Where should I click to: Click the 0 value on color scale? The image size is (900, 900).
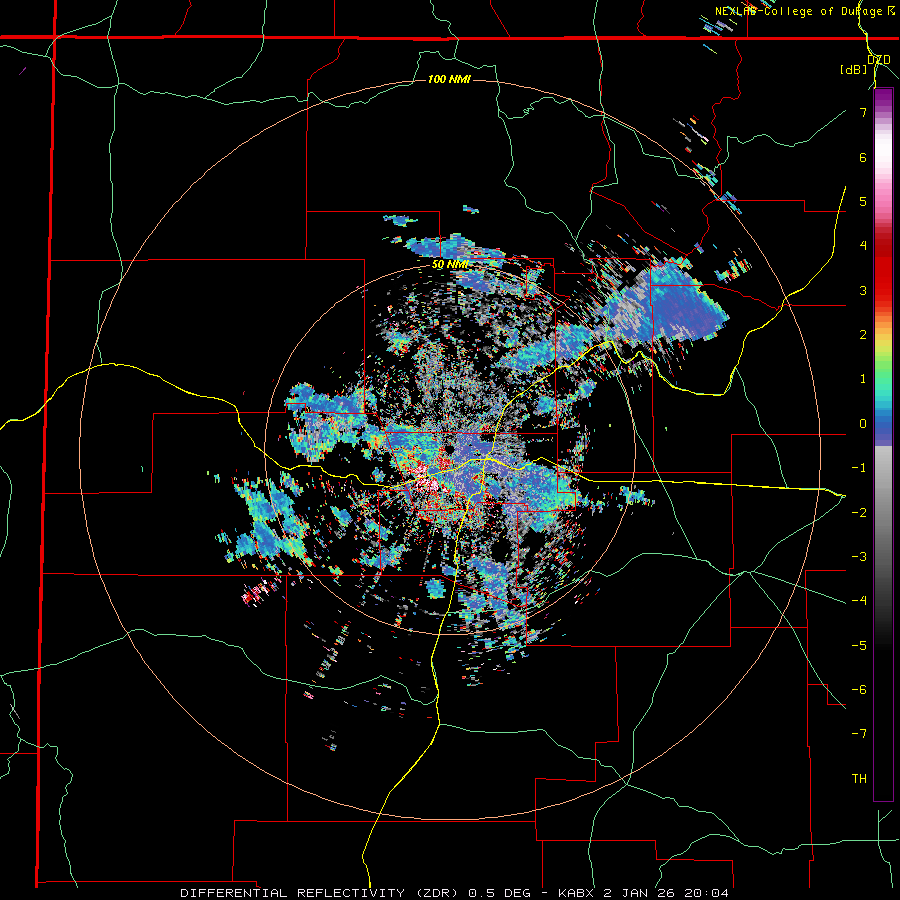[863, 424]
